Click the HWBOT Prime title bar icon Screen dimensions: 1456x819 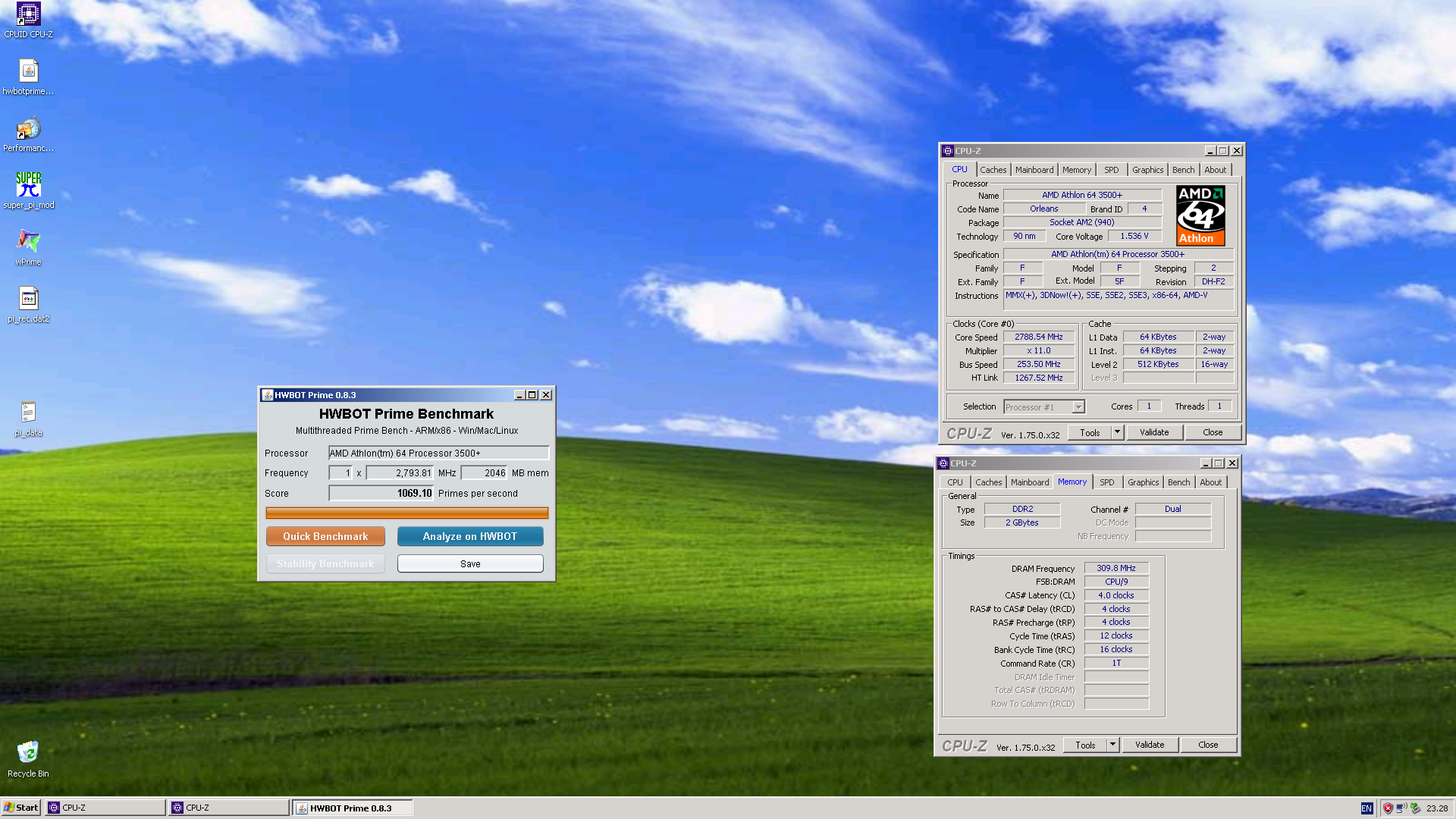(267, 395)
